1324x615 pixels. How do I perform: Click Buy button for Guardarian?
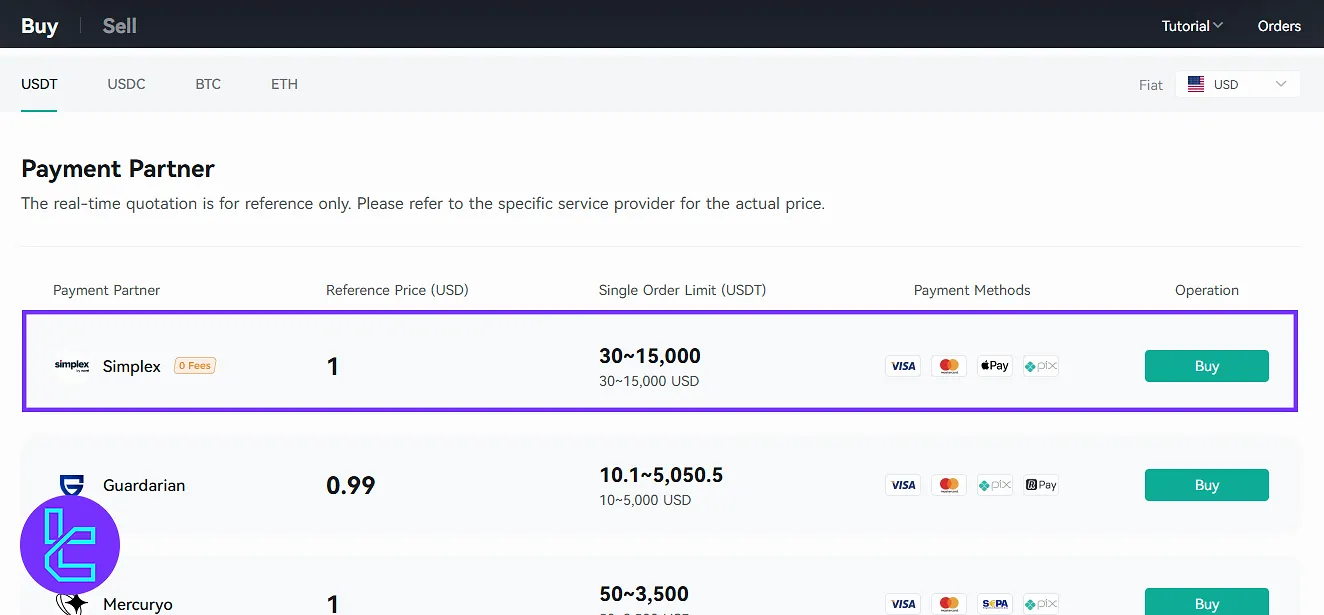click(x=1206, y=485)
